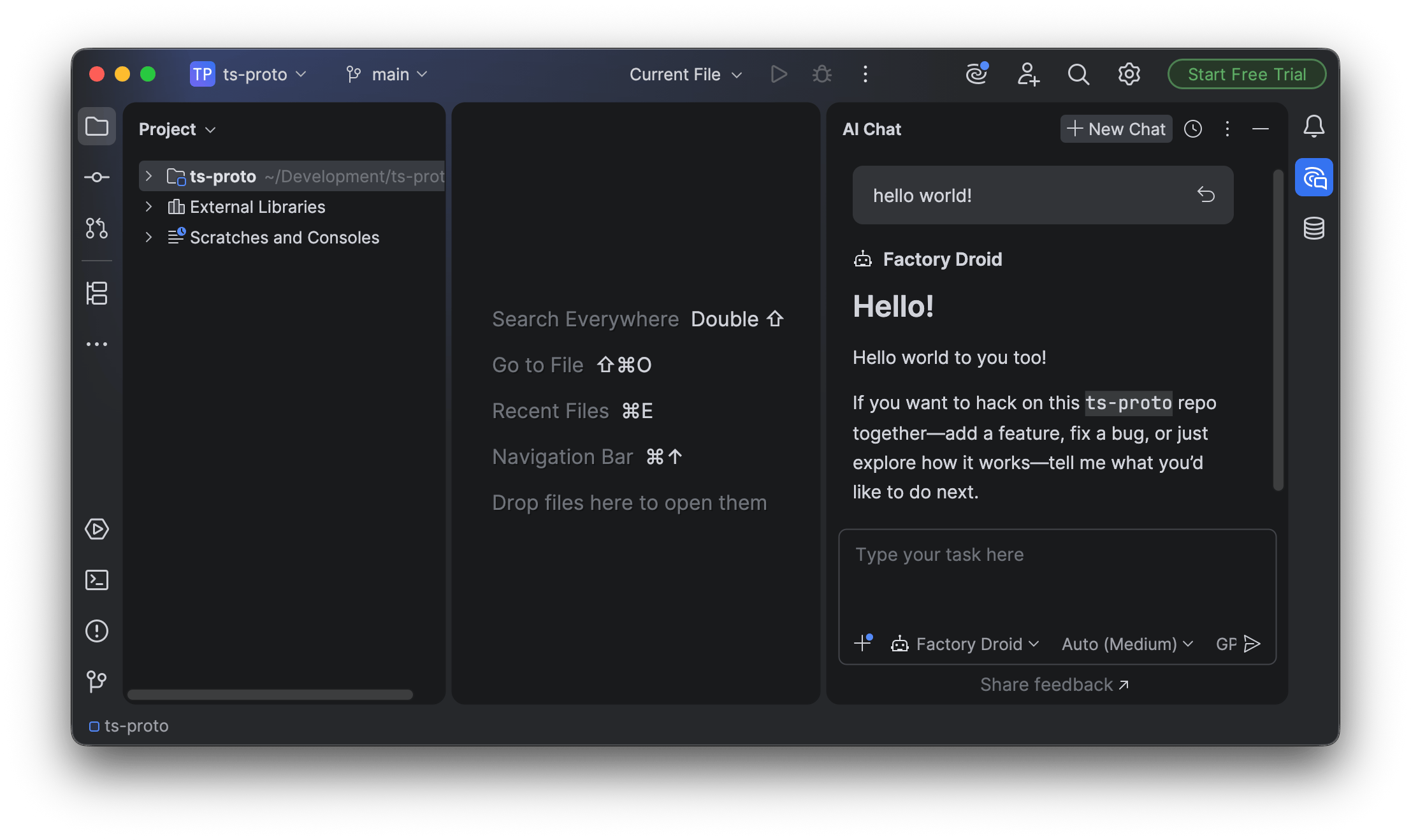Click the 'Recent Files' hint text
Screen dimensions: 1411x840
point(550,410)
